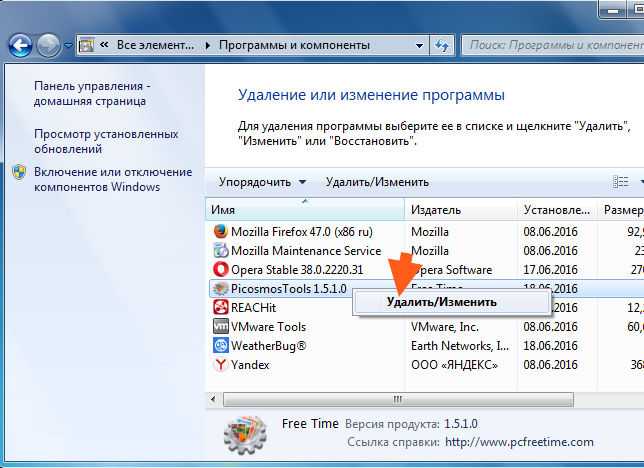Screen dimensions: 644x468
Task: Click large PicosmosTools icon in details pane
Action: pyautogui.click(x=246, y=435)
